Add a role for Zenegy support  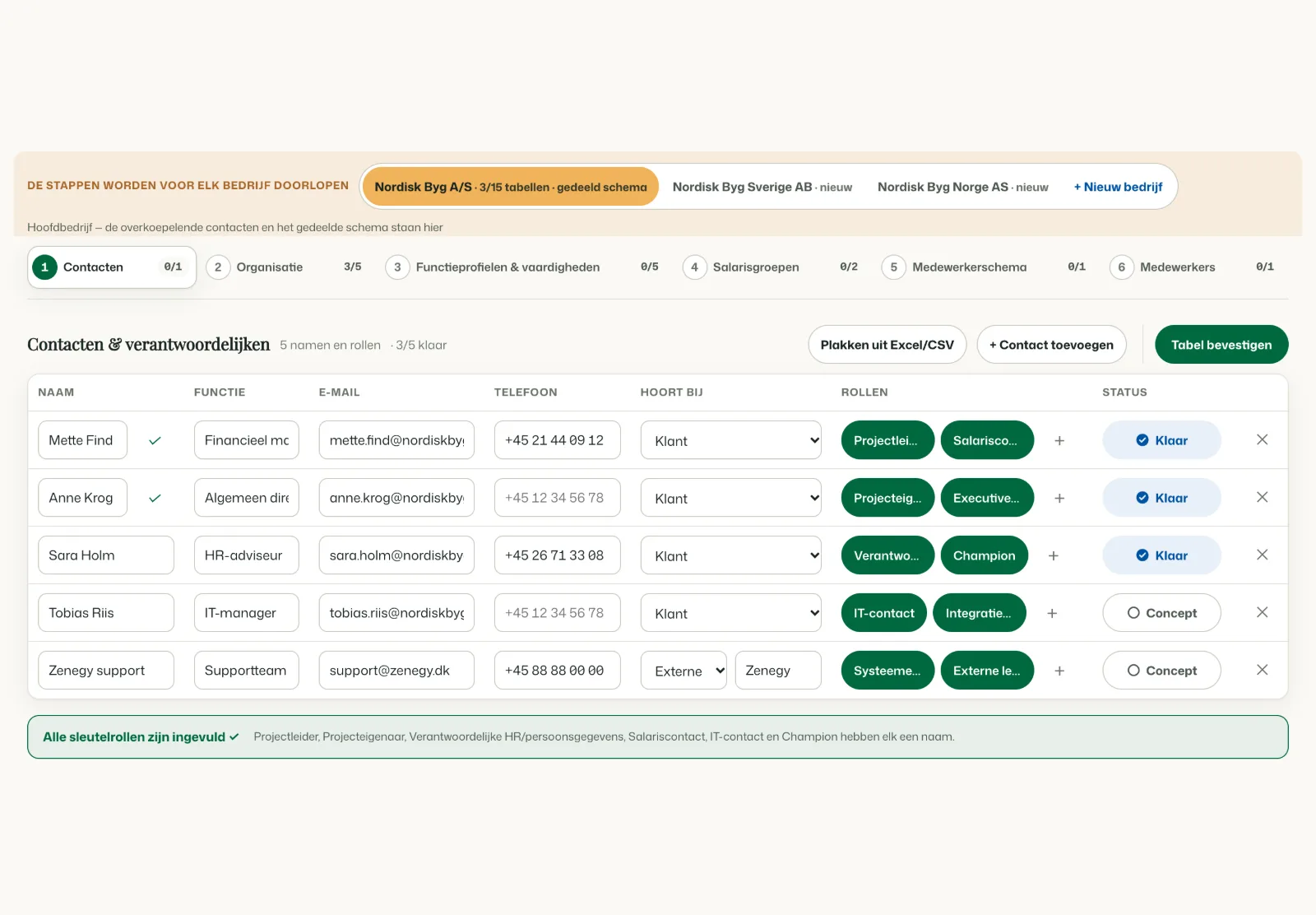coord(1059,671)
